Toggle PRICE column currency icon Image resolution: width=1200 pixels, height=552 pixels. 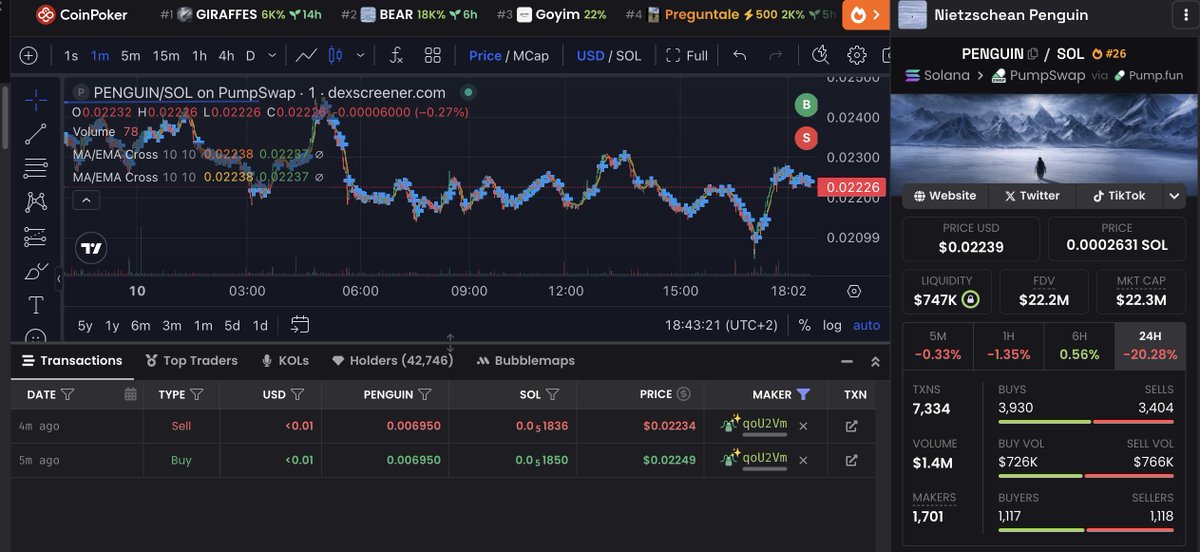pyautogui.click(x=684, y=395)
